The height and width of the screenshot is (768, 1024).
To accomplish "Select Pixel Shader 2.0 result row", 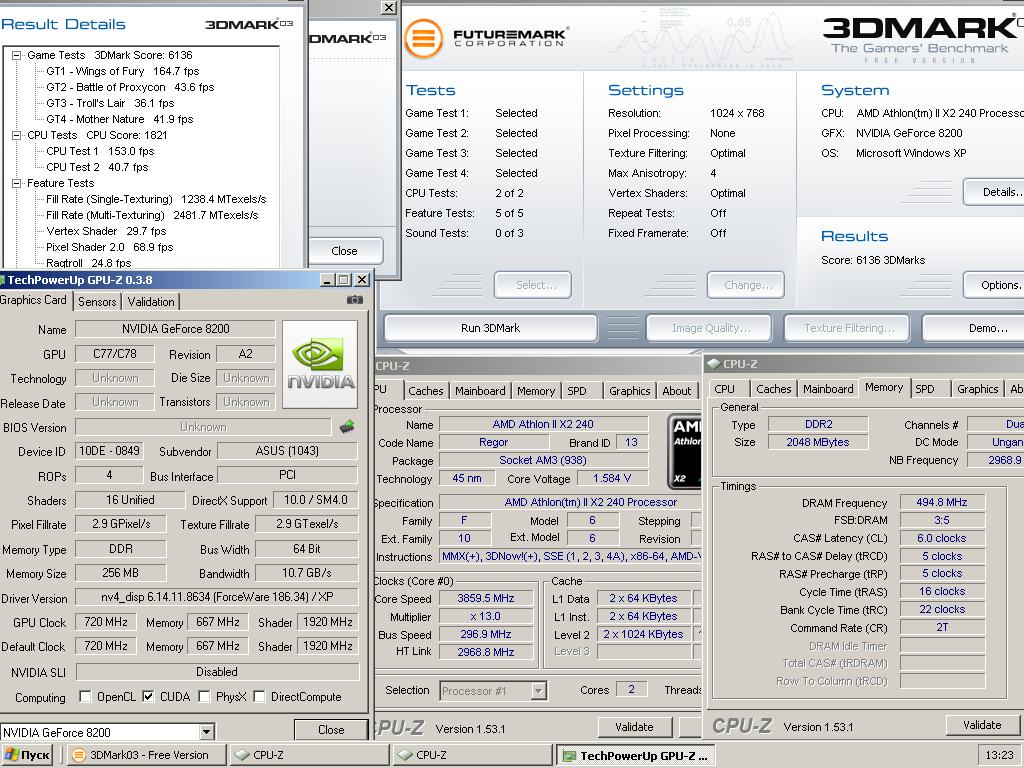I will click(x=110, y=247).
